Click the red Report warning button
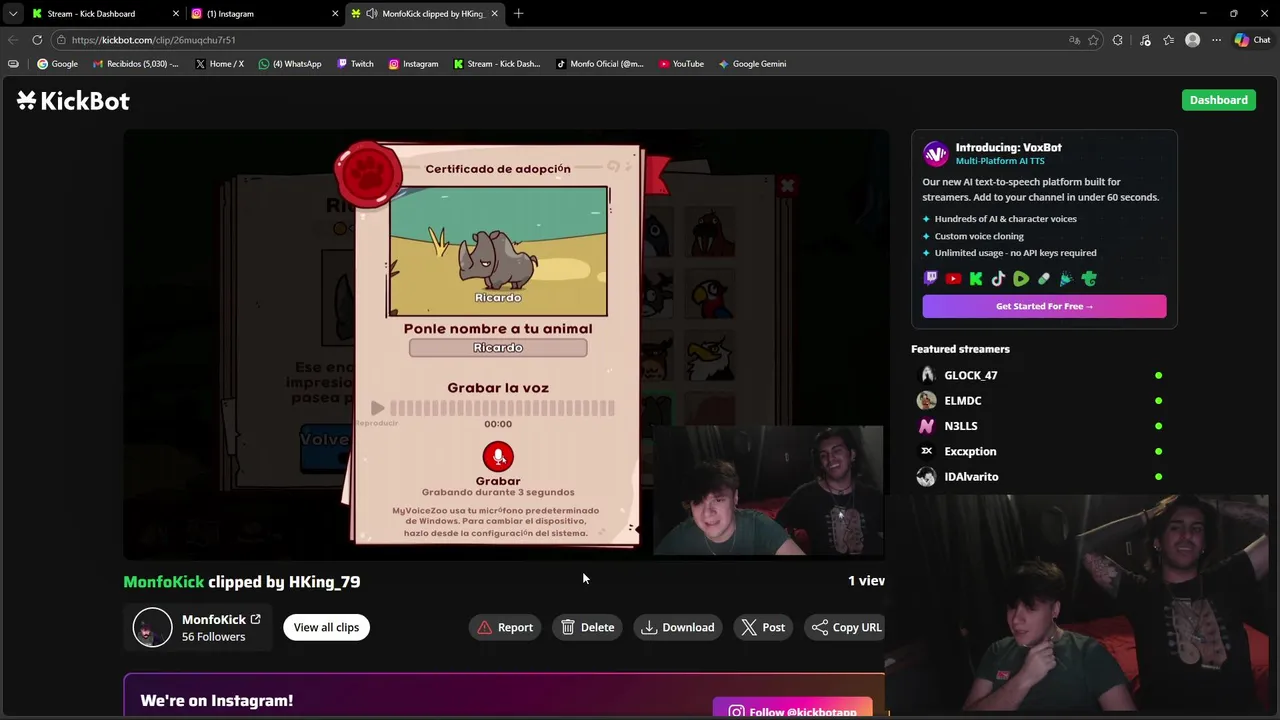Screen dimensions: 1280x720 pos(505,627)
